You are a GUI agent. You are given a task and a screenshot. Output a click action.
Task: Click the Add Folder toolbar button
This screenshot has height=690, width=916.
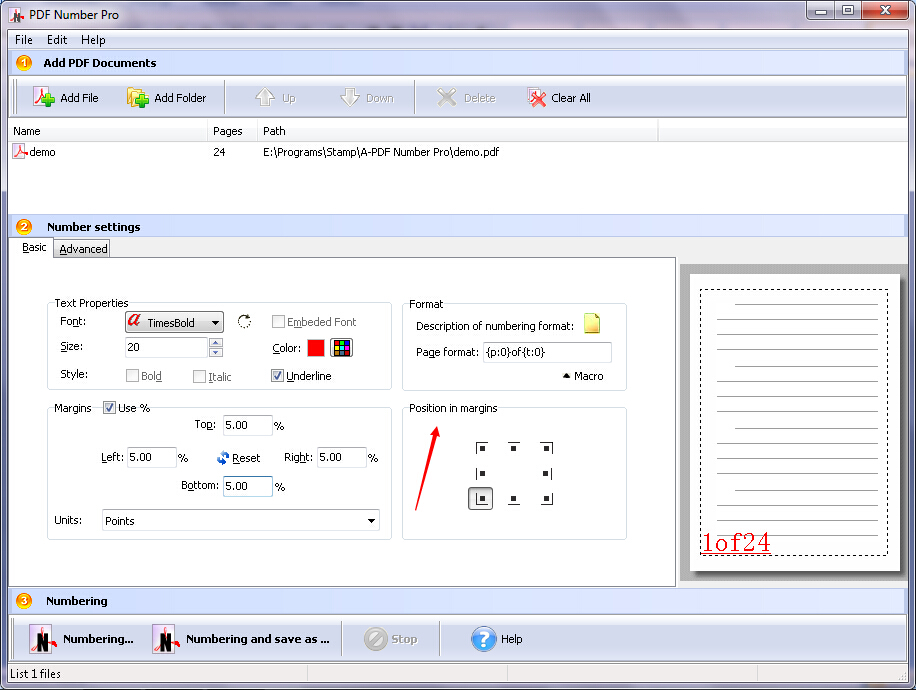click(166, 98)
